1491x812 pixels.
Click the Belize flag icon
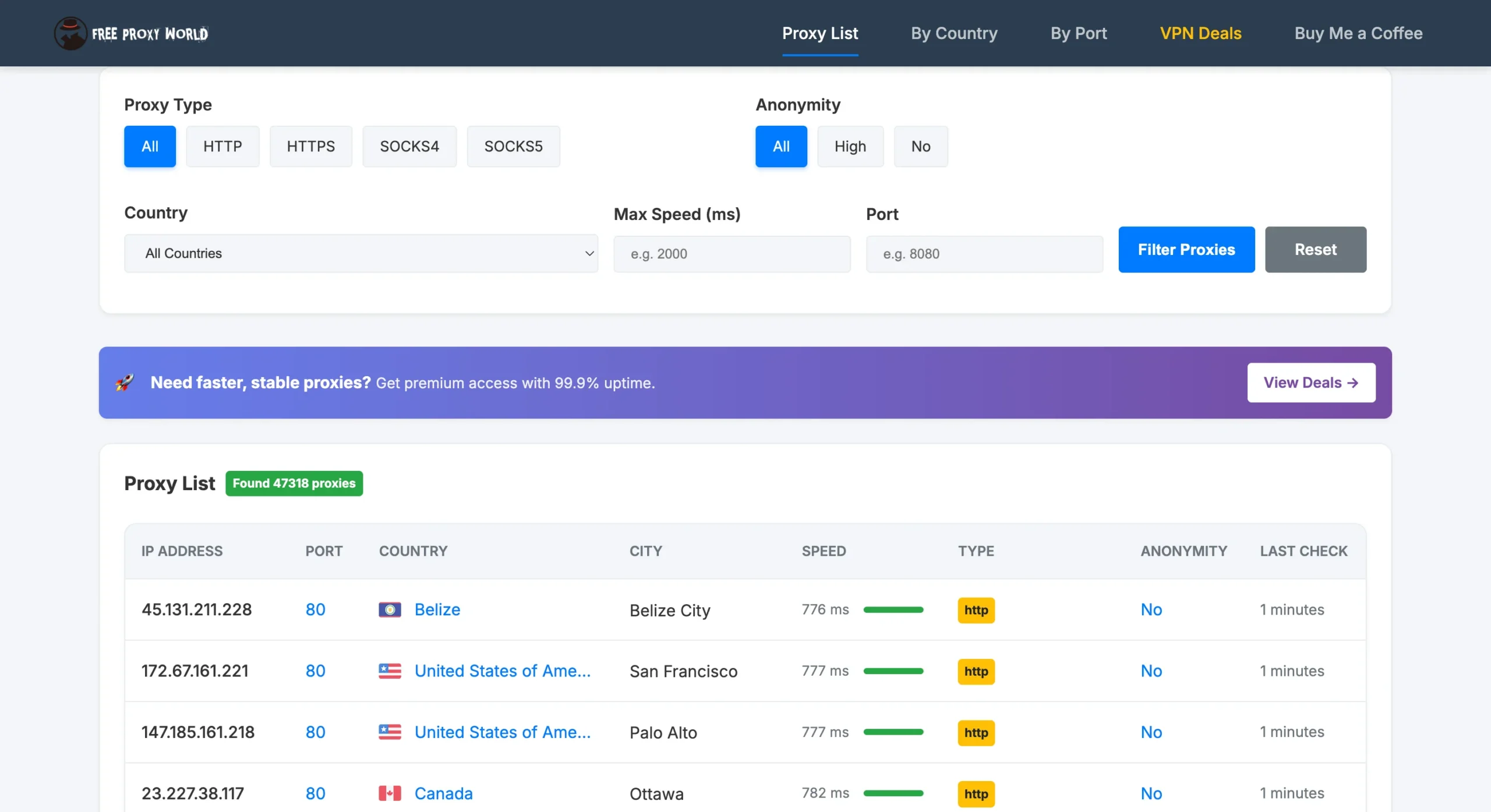(x=390, y=609)
